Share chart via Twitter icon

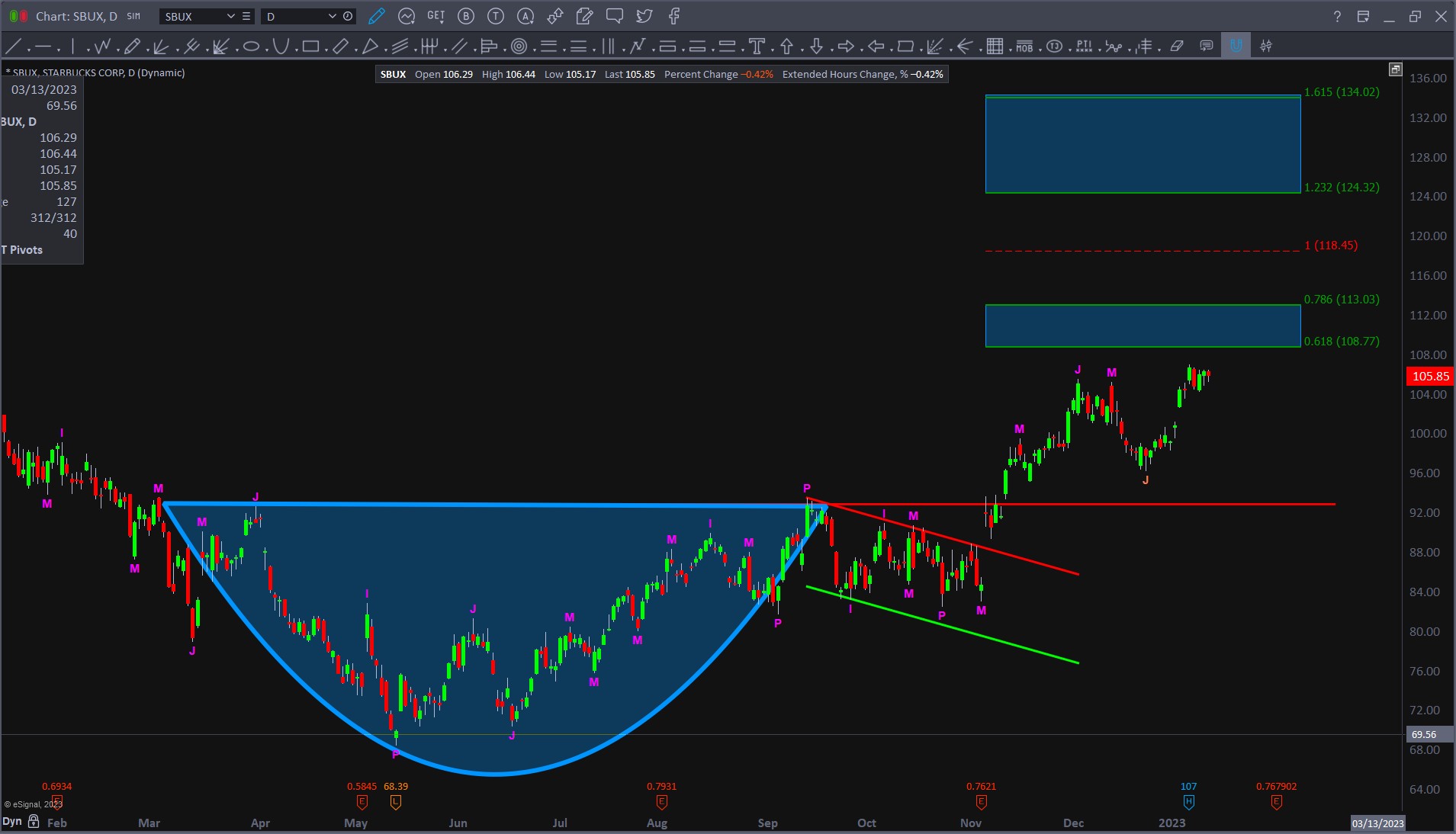tap(644, 16)
